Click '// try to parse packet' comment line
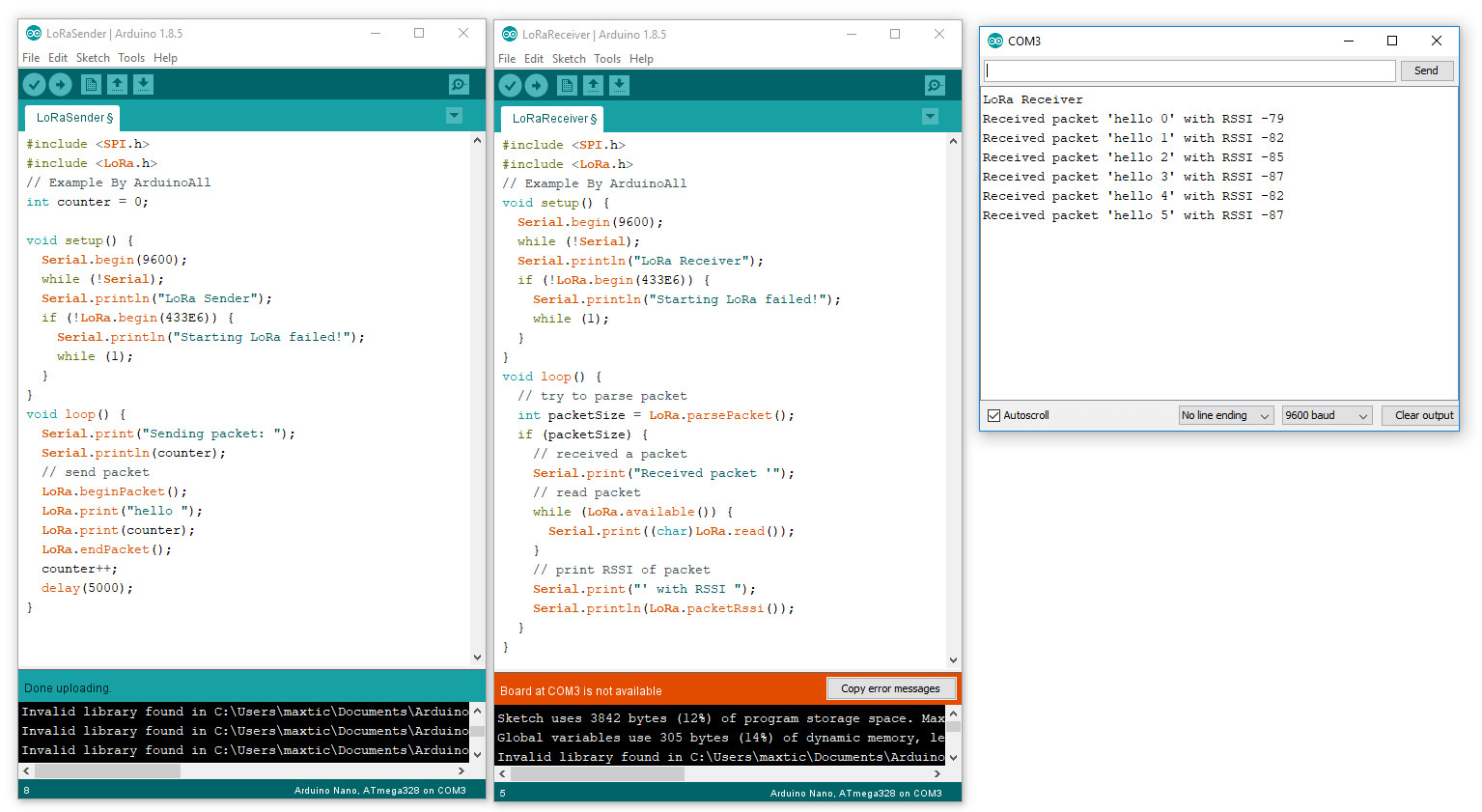The height and width of the screenshot is (812, 1482). coord(602,396)
